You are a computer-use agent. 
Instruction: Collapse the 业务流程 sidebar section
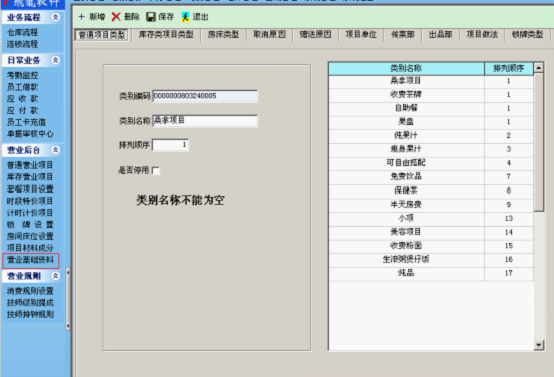pyautogui.click(x=55, y=17)
